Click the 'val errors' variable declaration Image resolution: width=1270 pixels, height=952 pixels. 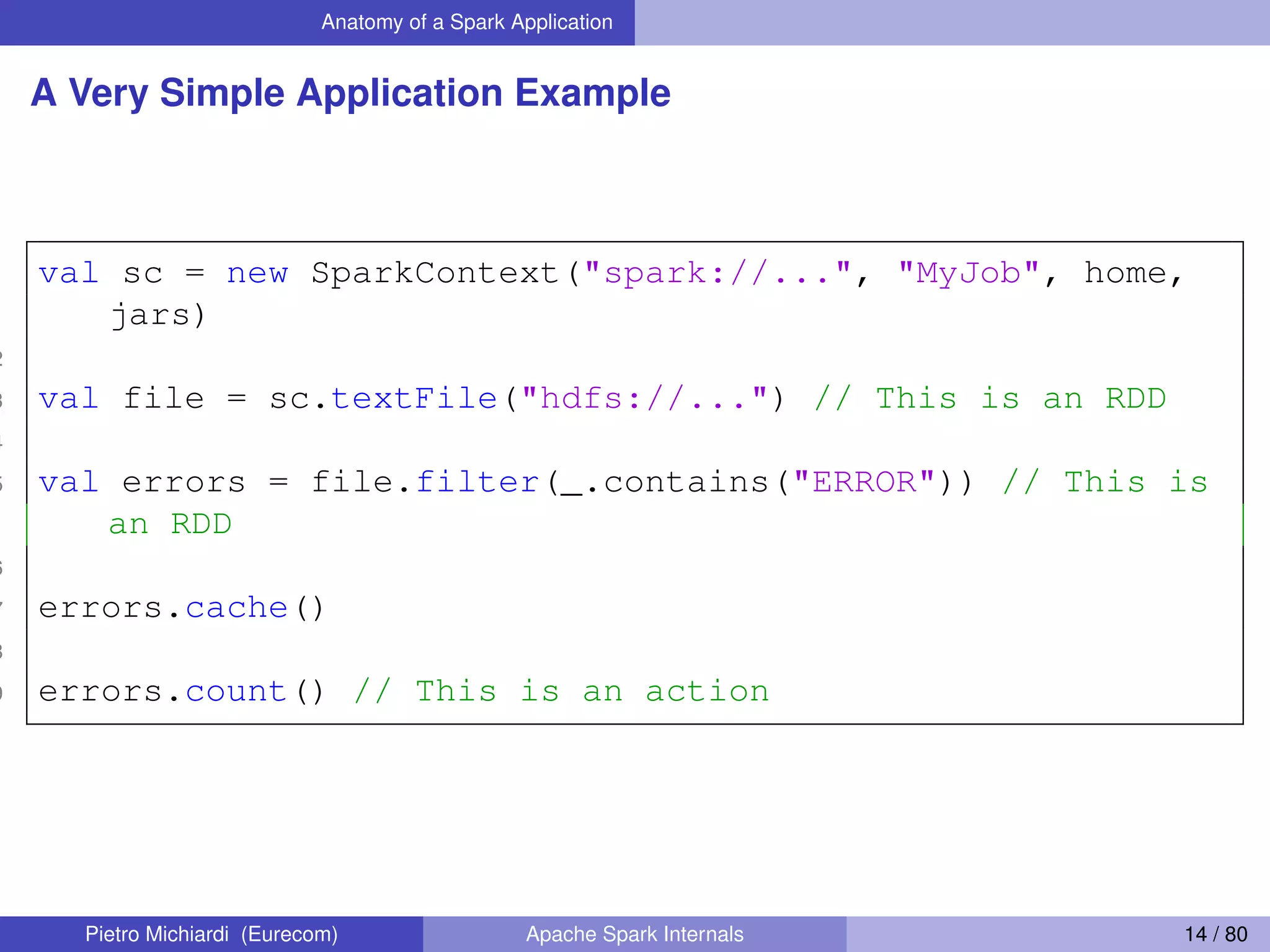(x=141, y=482)
